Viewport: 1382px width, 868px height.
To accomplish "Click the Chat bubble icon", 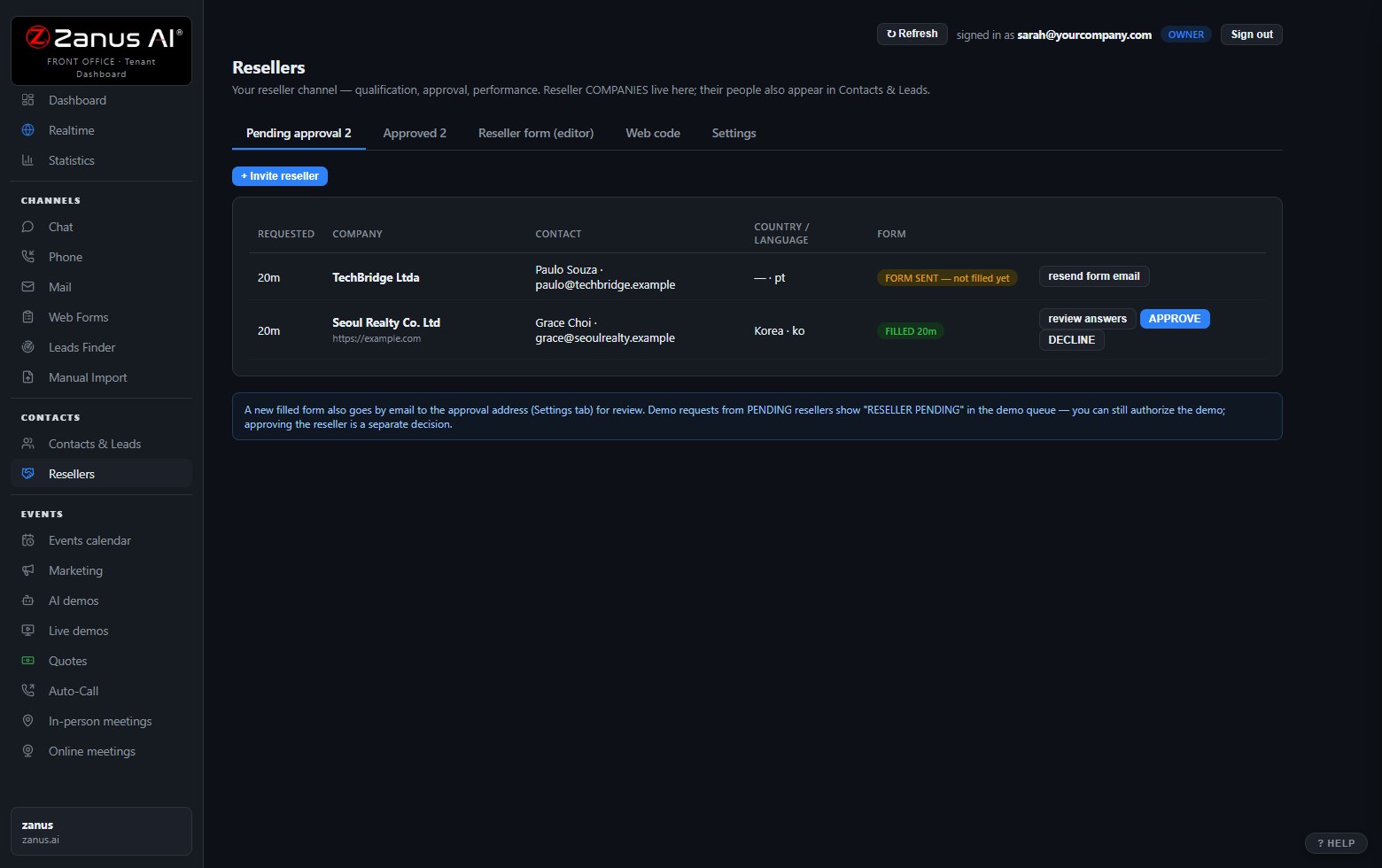I will [27, 227].
